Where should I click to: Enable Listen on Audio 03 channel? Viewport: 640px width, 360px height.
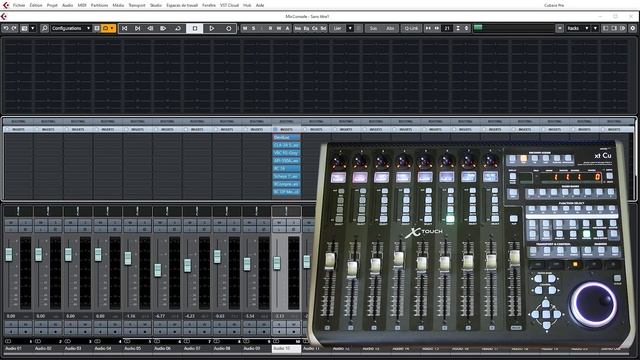(71, 229)
